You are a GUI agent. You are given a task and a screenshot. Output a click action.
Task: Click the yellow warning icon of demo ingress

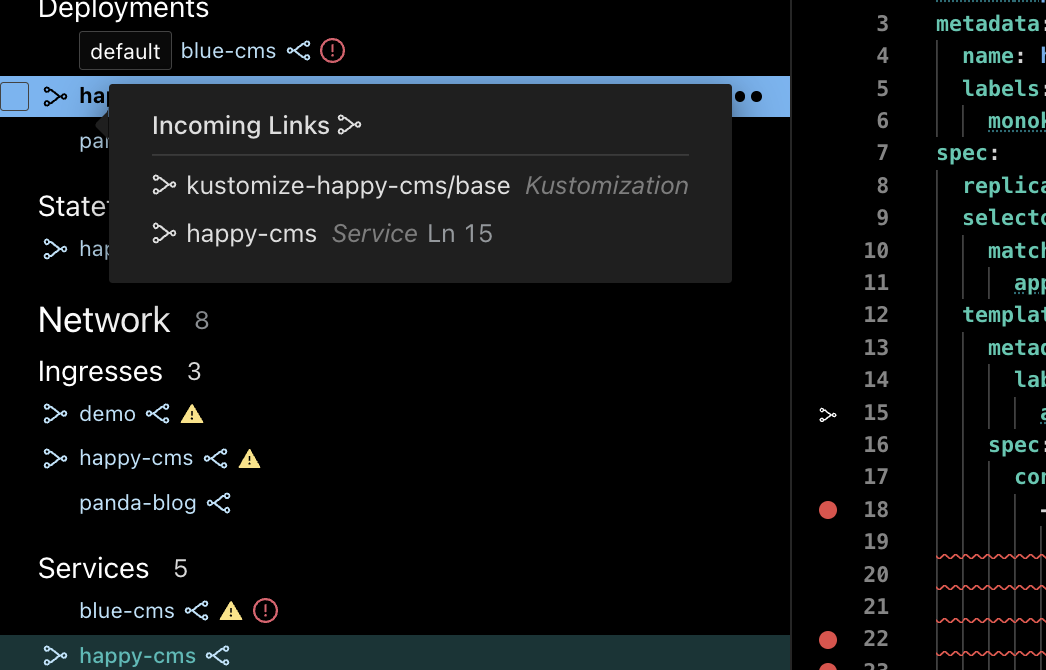tap(192, 414)
